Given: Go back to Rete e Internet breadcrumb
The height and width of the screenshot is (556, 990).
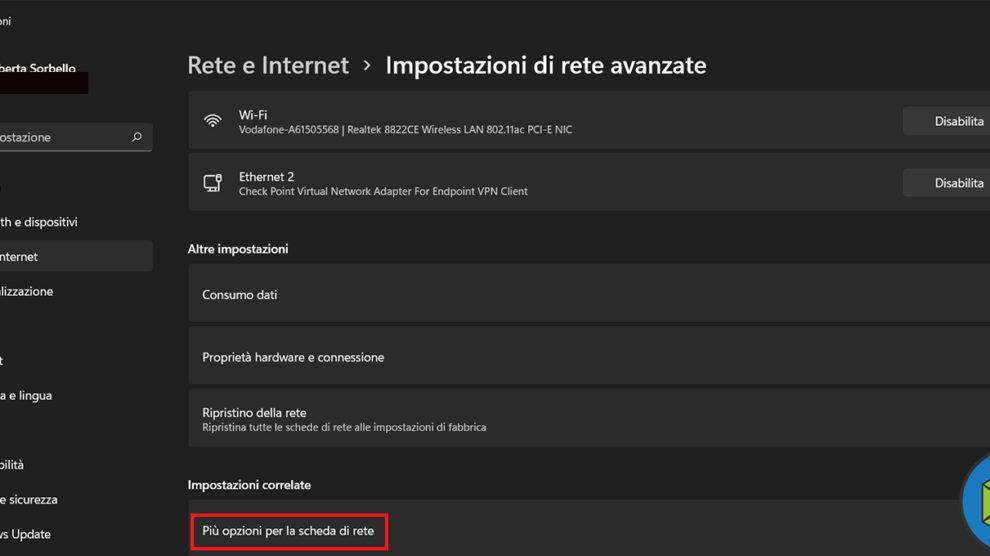Looking at the screenshot, I should tap(268, 66).
